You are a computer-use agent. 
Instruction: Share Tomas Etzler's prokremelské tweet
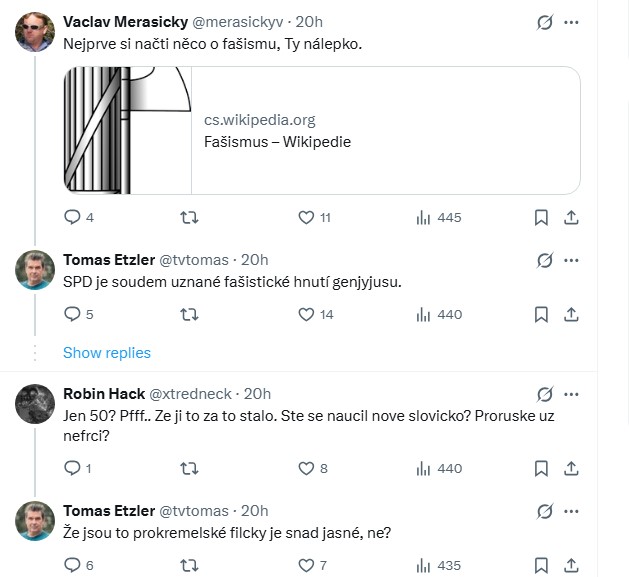571,565
